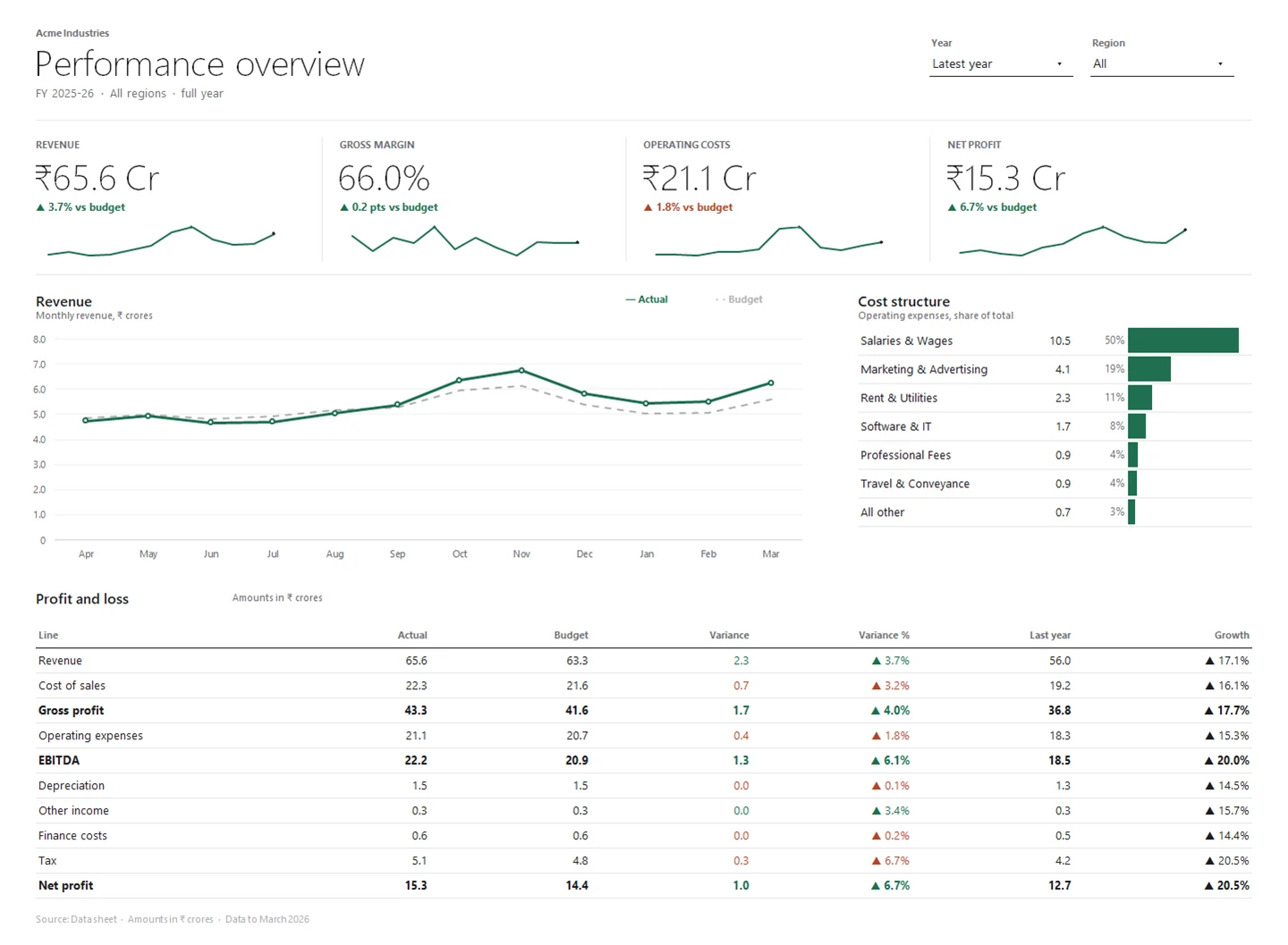The image size is (1288, 945).
Task: Click the 'Professional Fees' cost label
Action: 905,455
